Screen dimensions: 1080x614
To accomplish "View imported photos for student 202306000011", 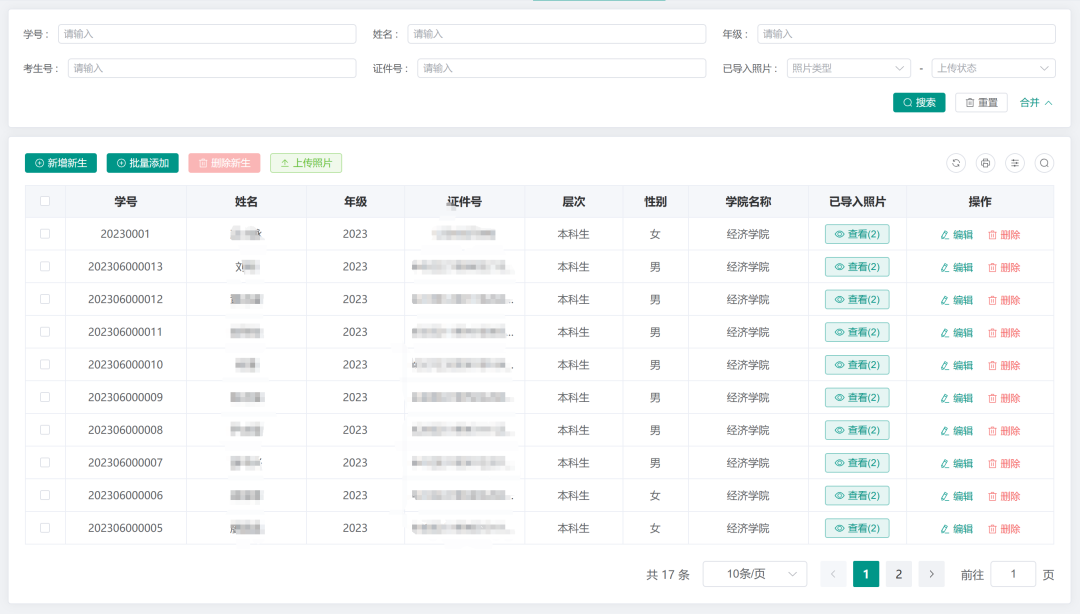I will (x=857, y=332).
